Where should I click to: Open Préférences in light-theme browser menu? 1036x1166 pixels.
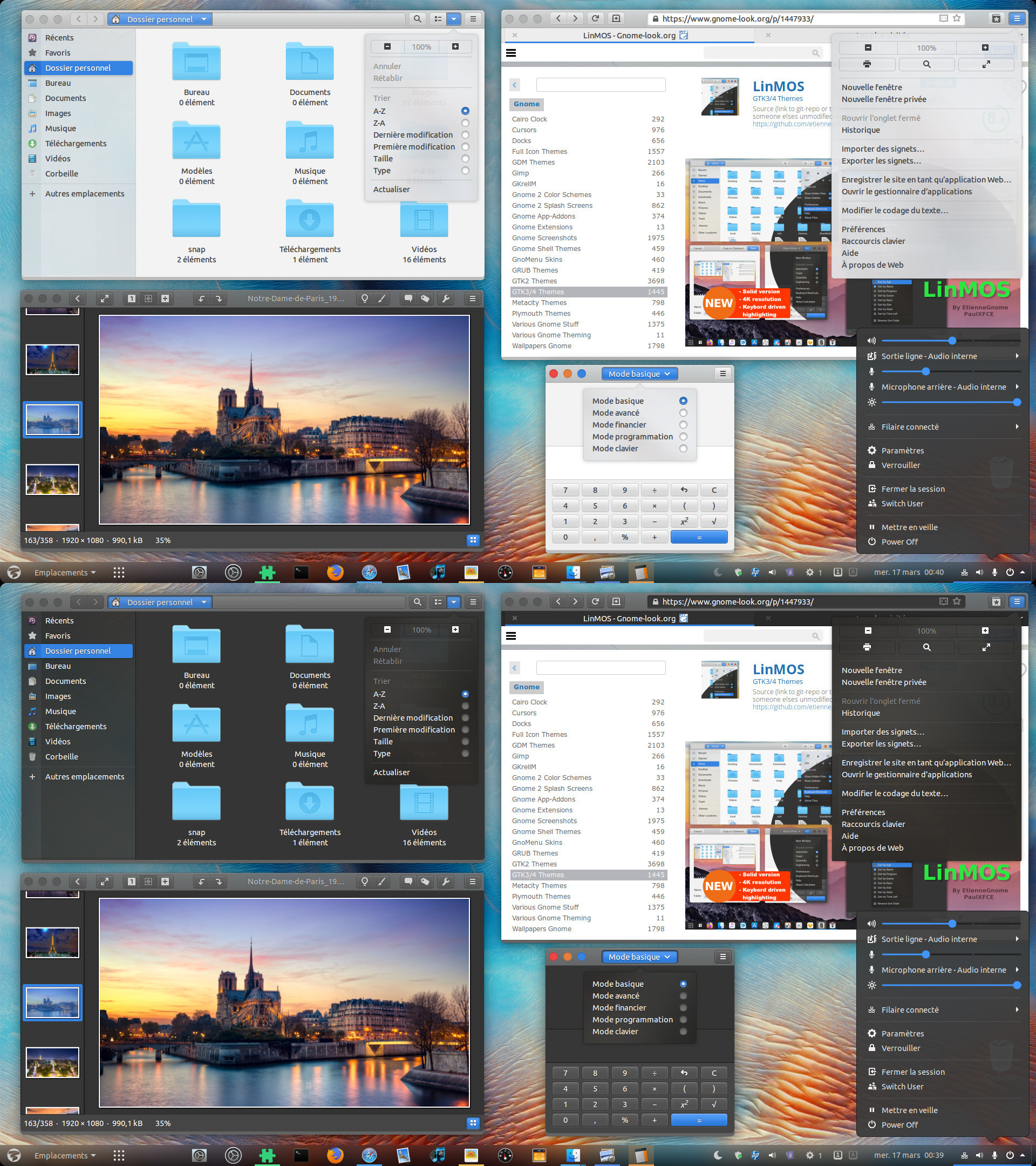[x=863, y=229]
